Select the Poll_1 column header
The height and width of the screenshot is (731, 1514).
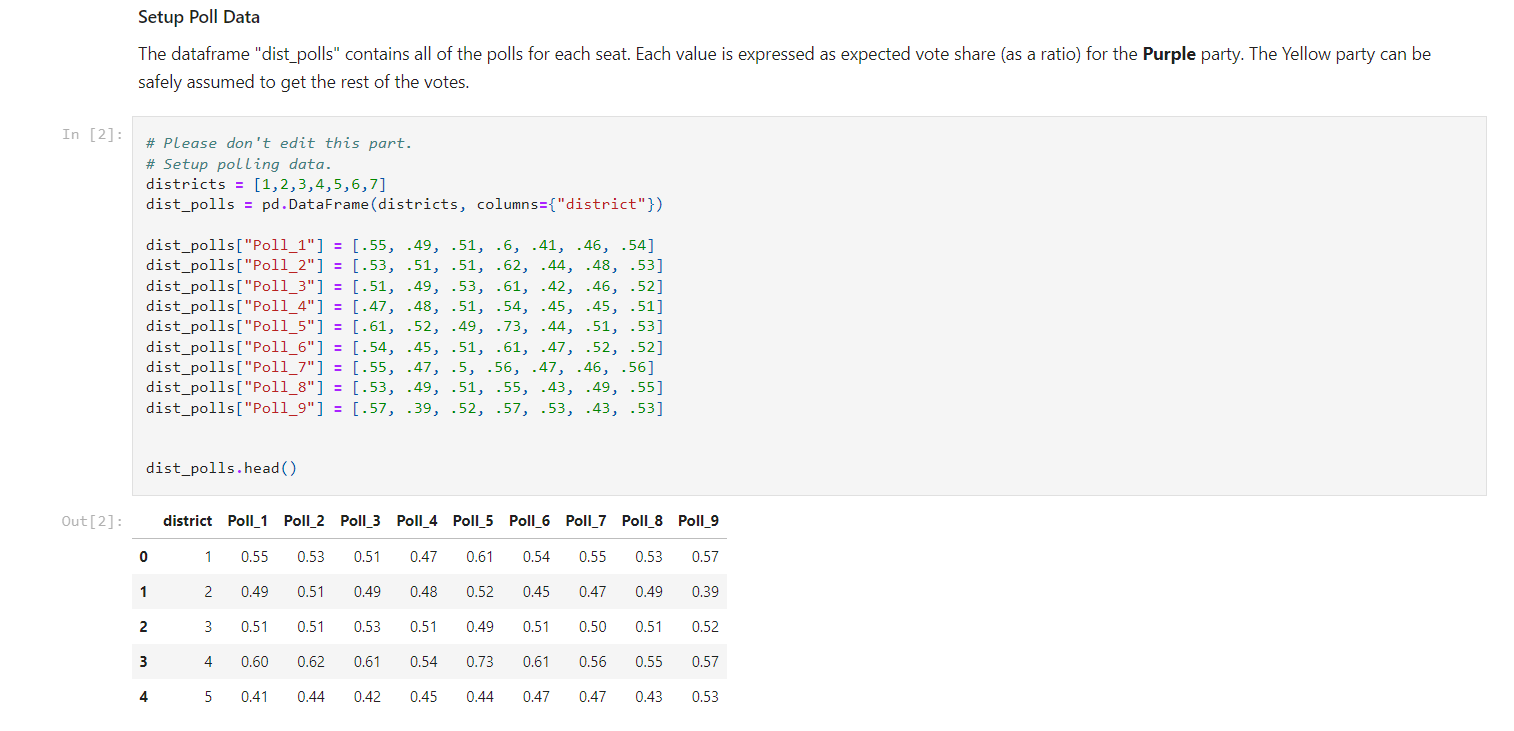[x=248, y=520]
